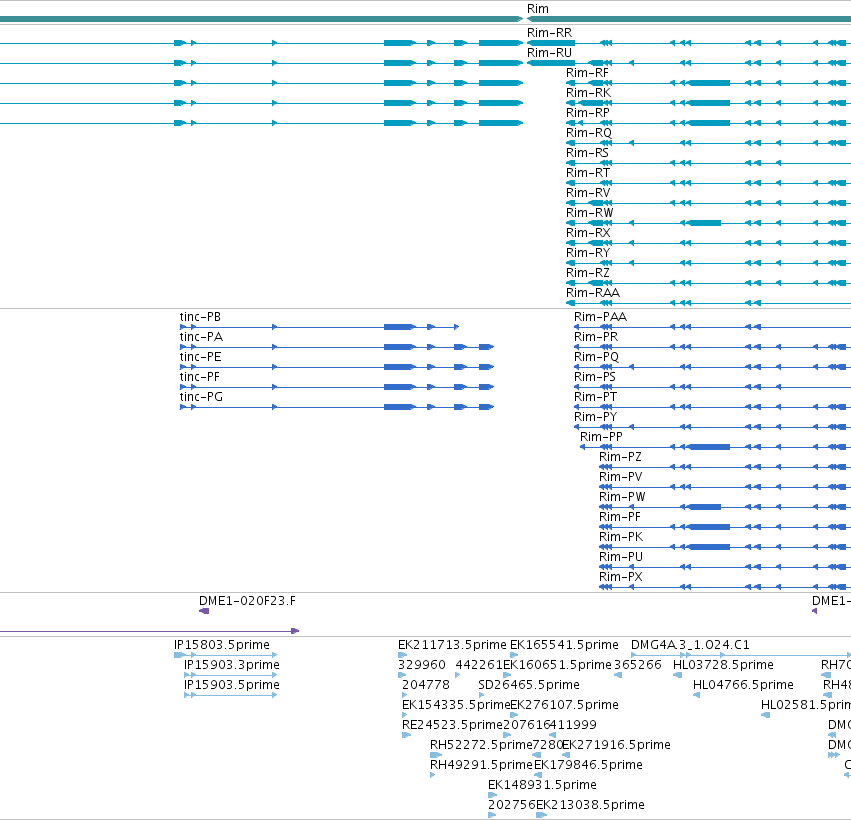851x820 pixels.
Task: Select the Rim-PV protein label
Action: [621, 477]
